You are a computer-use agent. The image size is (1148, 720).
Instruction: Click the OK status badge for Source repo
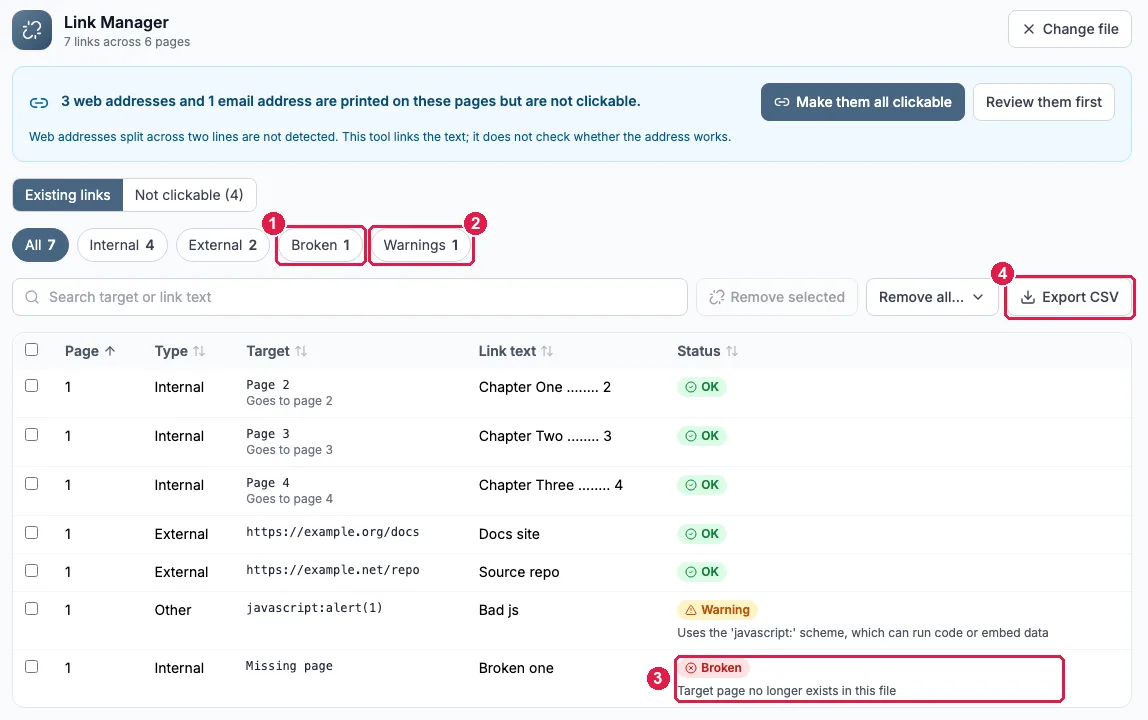(701, 572)
